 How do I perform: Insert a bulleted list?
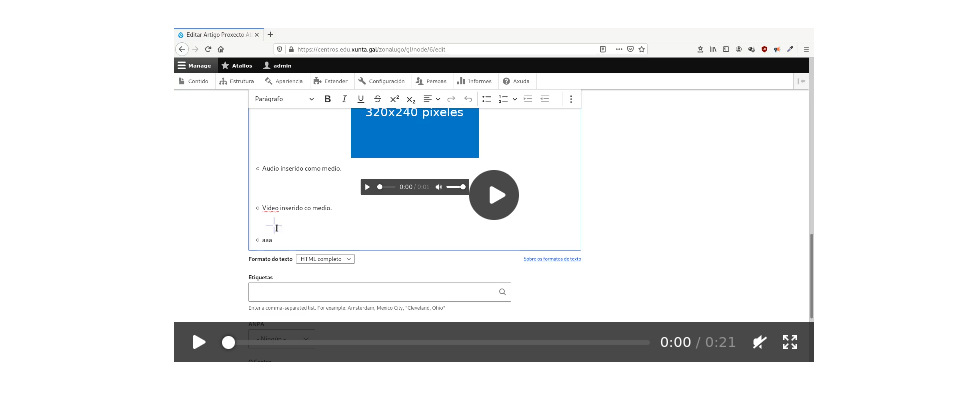[x=486, y=99]
